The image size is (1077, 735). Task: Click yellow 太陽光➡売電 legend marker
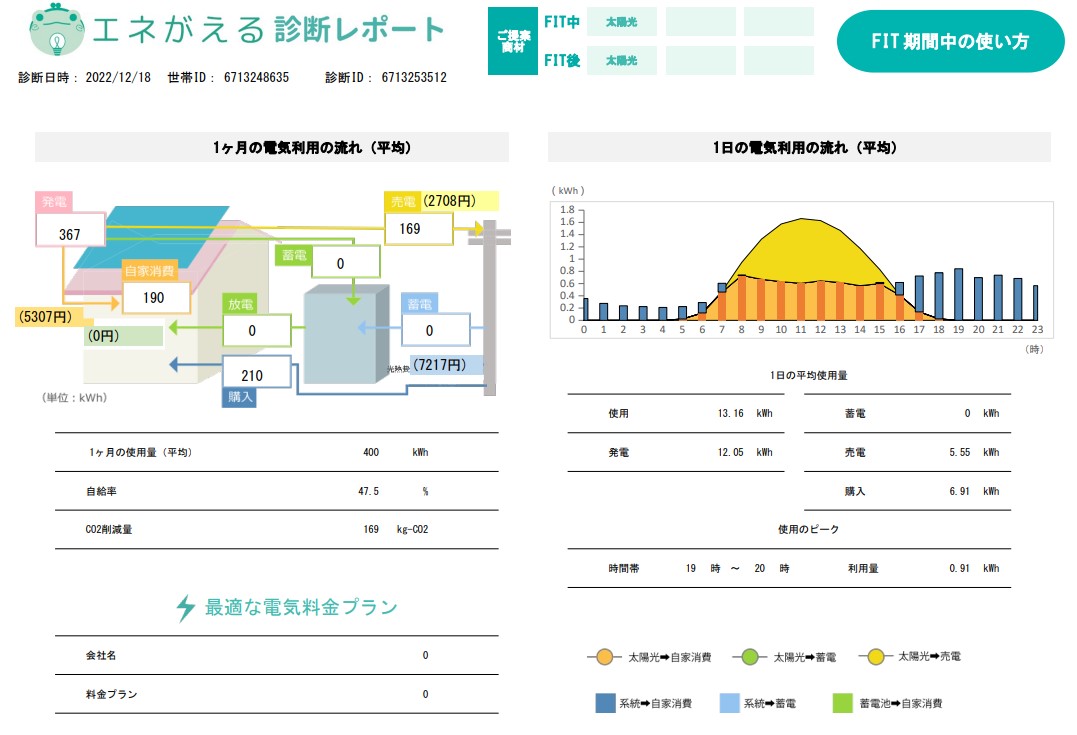(876, 657)
